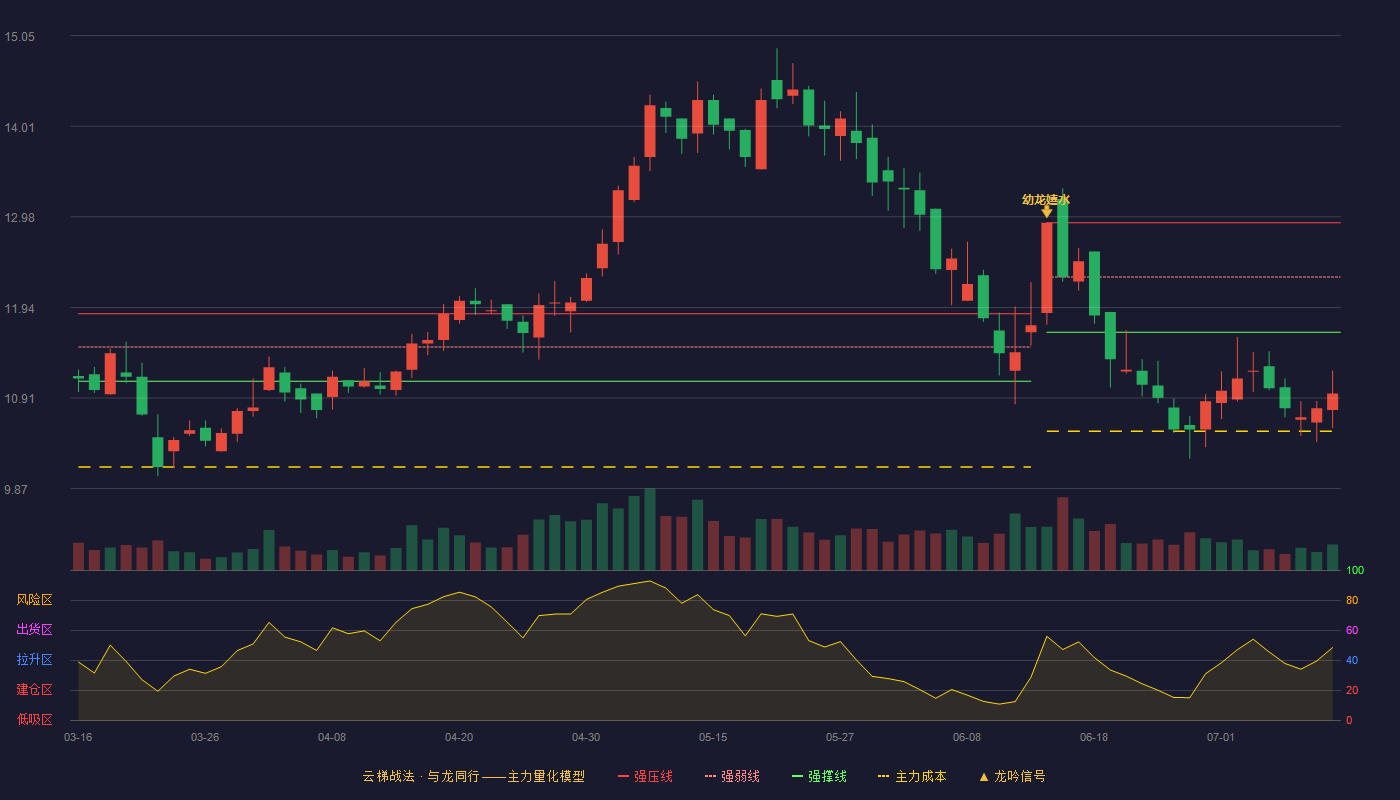
Task: Click the 05-15 date label
Action: (x=713, y=737)
